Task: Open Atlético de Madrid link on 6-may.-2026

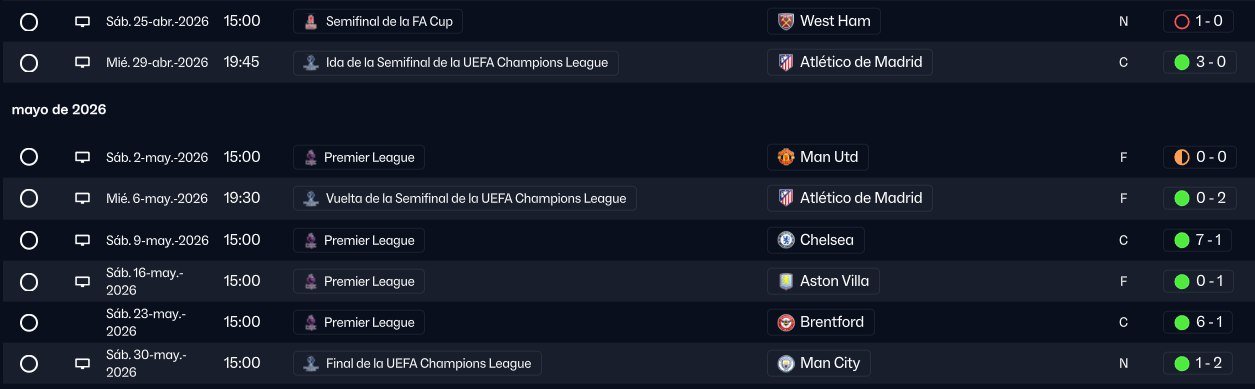Action: point(850,198)
